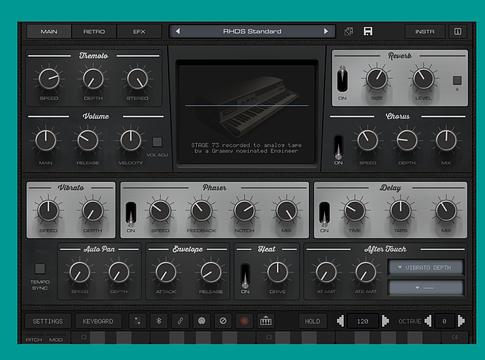Click the scattered dots icon
The image size is (485, 360).
coord(137,321)
